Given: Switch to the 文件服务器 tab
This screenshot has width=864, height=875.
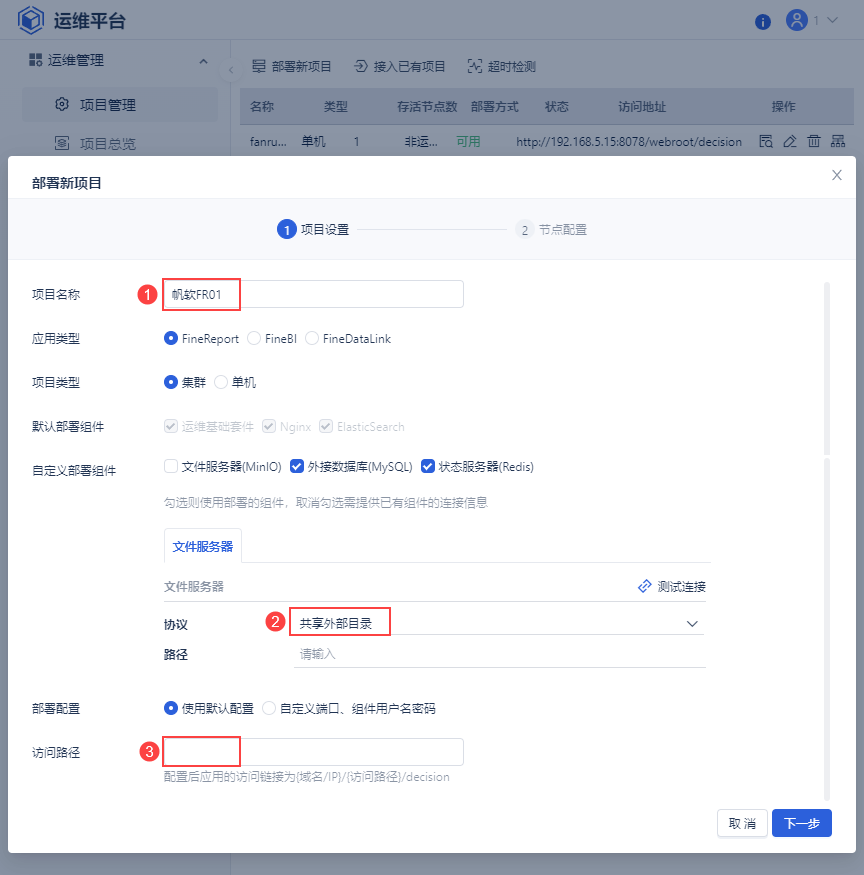Looking at the screenshot, I should pyautogui.click(x=203, y=545).
